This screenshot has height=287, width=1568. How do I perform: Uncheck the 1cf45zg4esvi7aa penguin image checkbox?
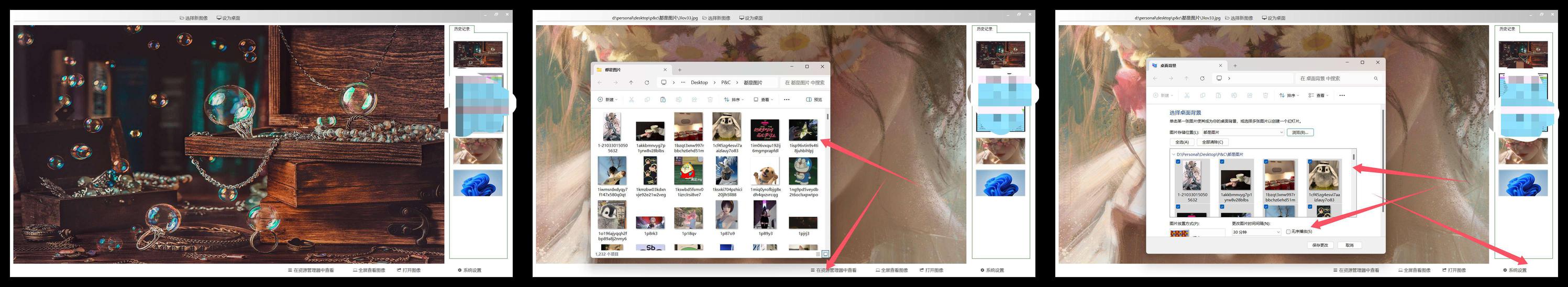(1310, 162)
